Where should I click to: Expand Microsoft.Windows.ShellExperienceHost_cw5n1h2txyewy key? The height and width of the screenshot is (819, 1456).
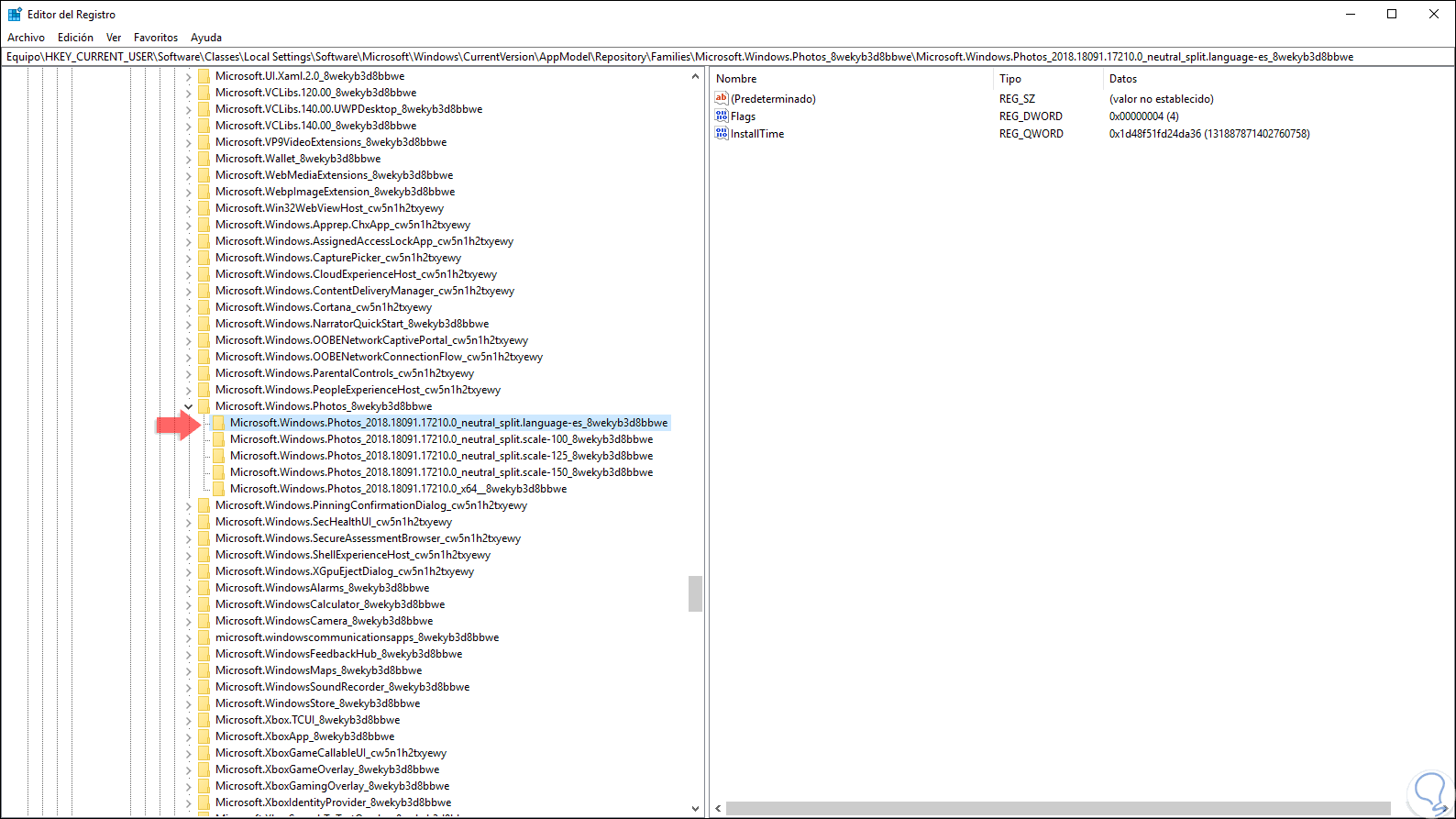tap(189, 555)
